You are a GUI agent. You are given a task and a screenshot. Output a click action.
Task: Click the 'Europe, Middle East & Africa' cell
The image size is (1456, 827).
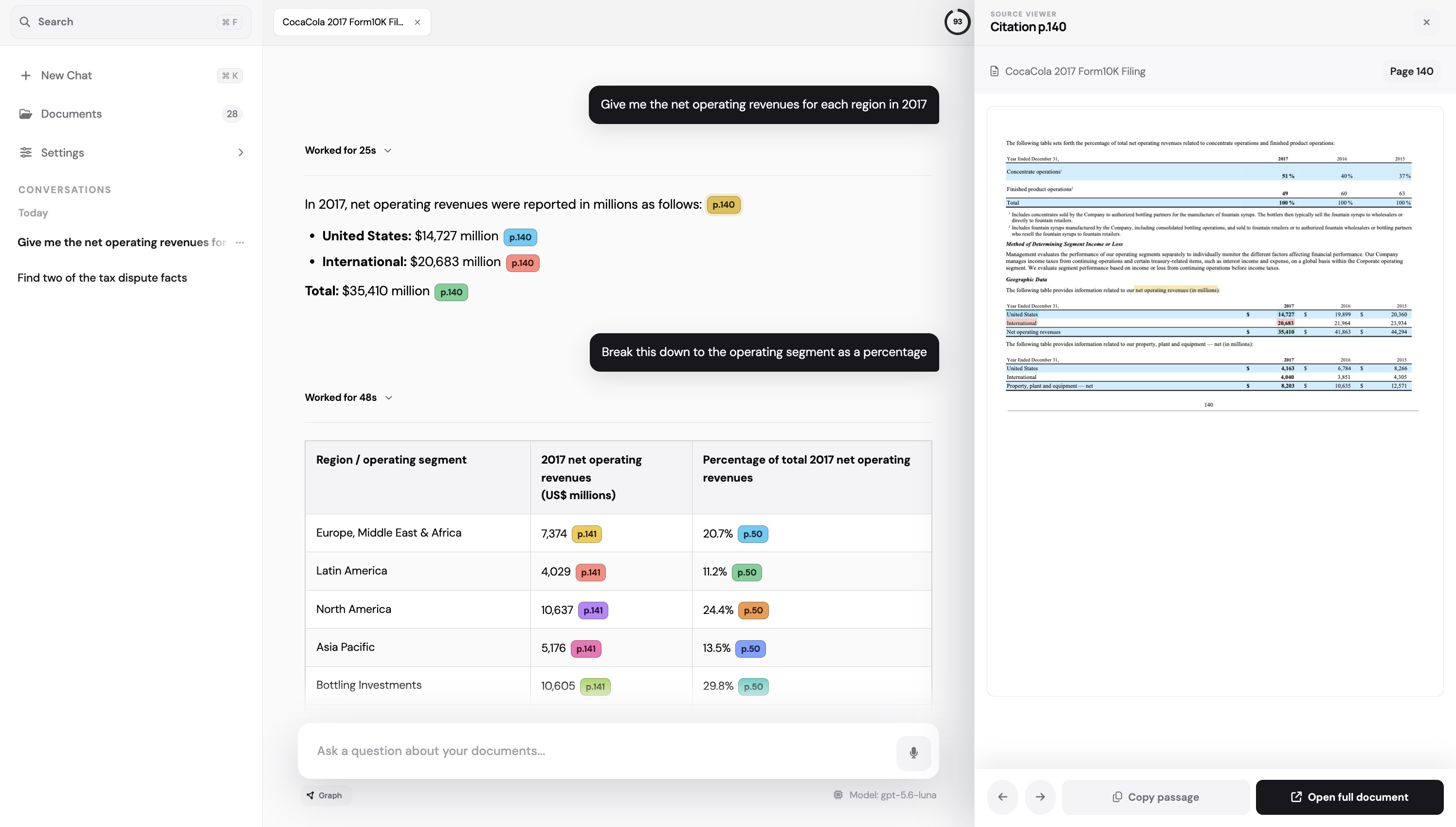[x=418, y=533]
